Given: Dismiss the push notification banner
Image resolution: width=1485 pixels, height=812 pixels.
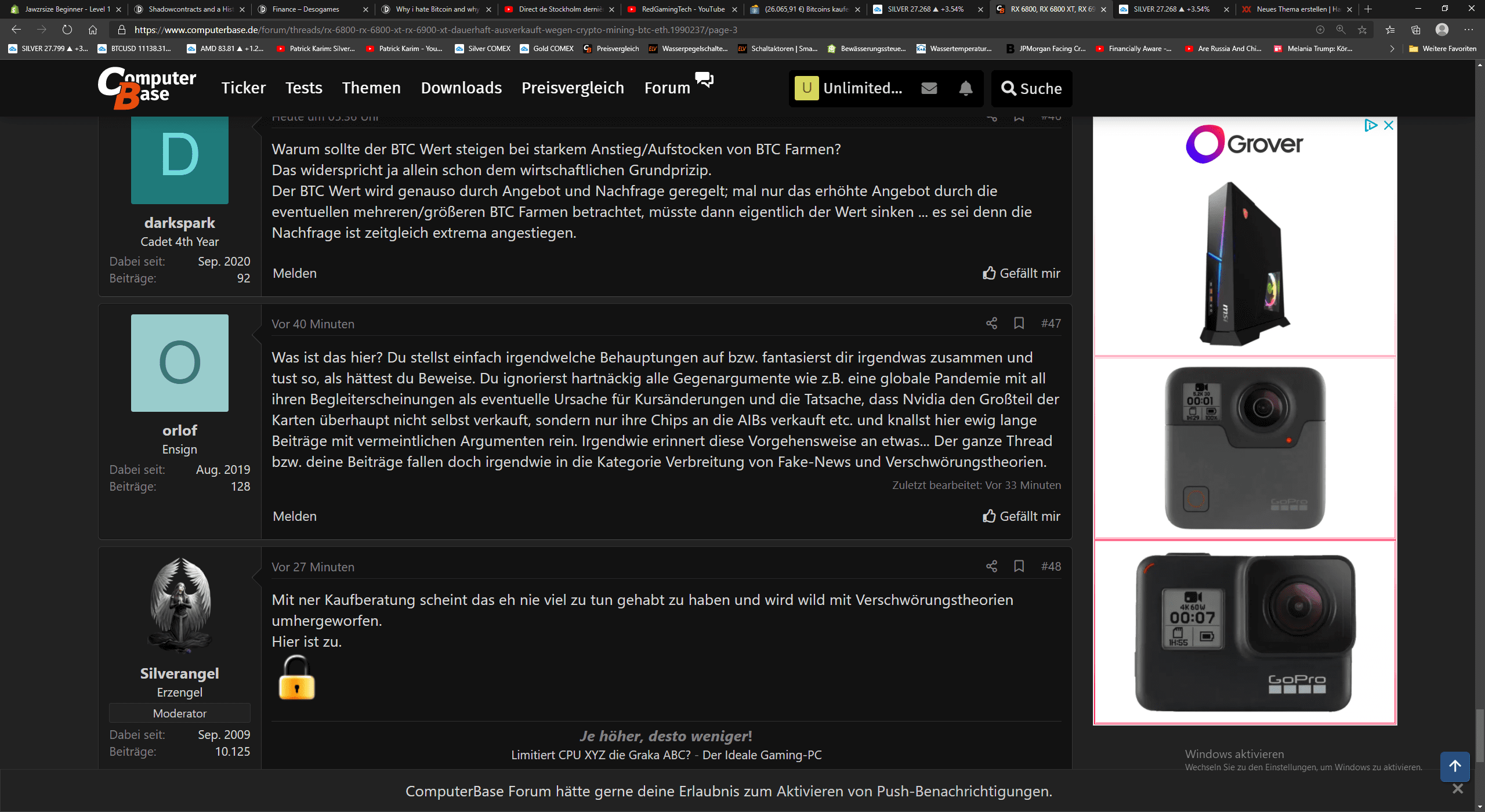Looking at the screenshot, I should pyautogui.click(x=1457, y=789).
